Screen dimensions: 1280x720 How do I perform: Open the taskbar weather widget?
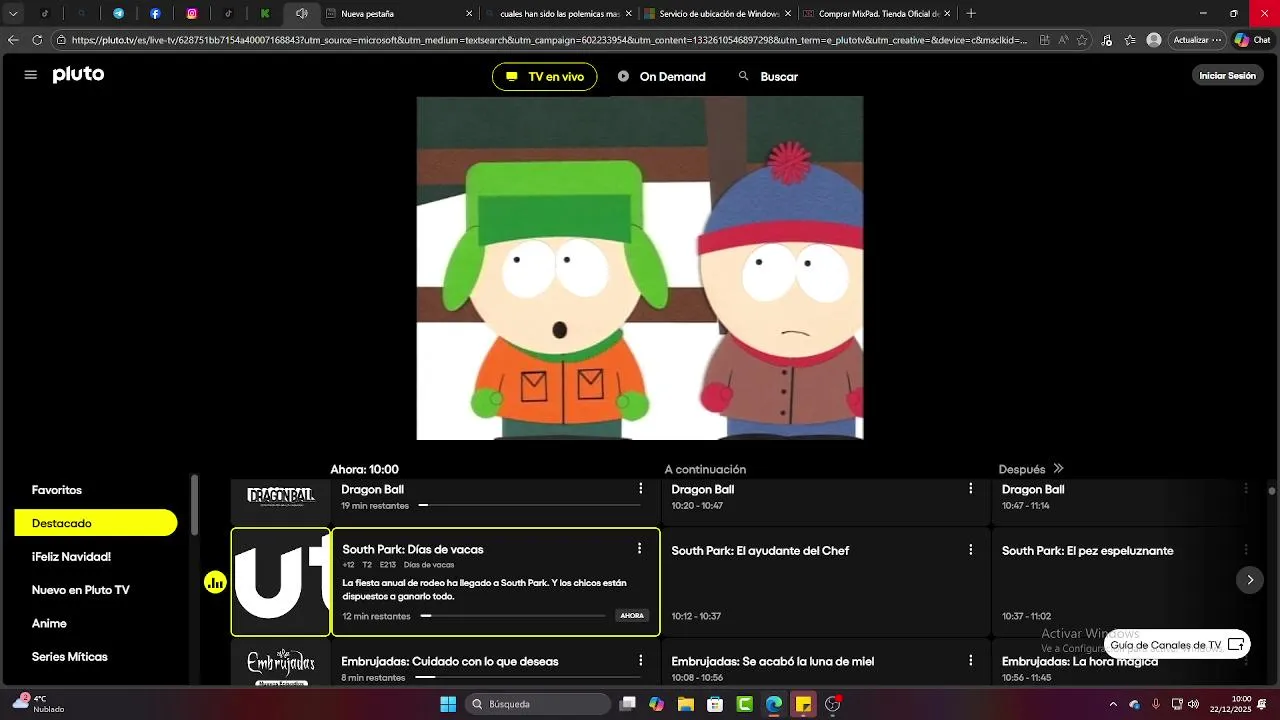[x=40, y=704]
